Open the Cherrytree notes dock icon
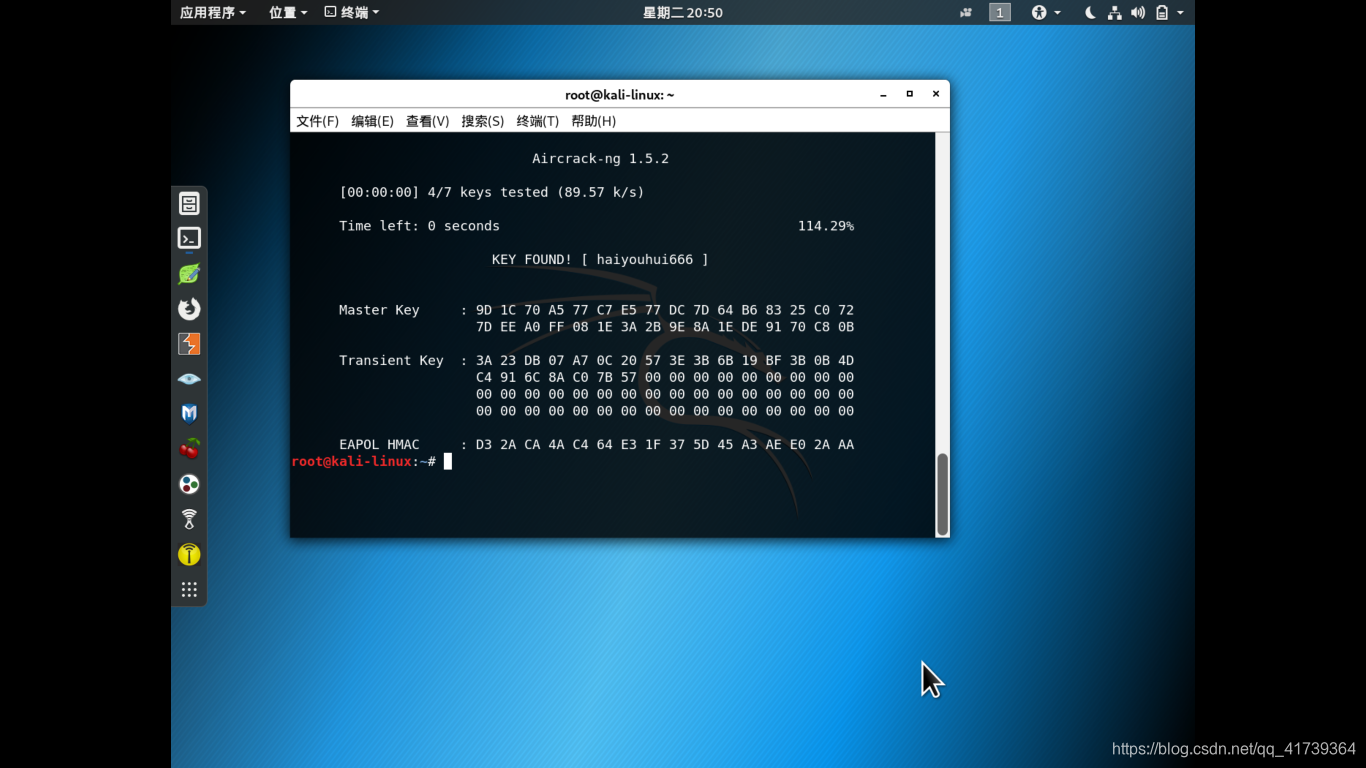The width and height of the screenshot is (1366, 768). pyautogui.click(x=189, y=449)
